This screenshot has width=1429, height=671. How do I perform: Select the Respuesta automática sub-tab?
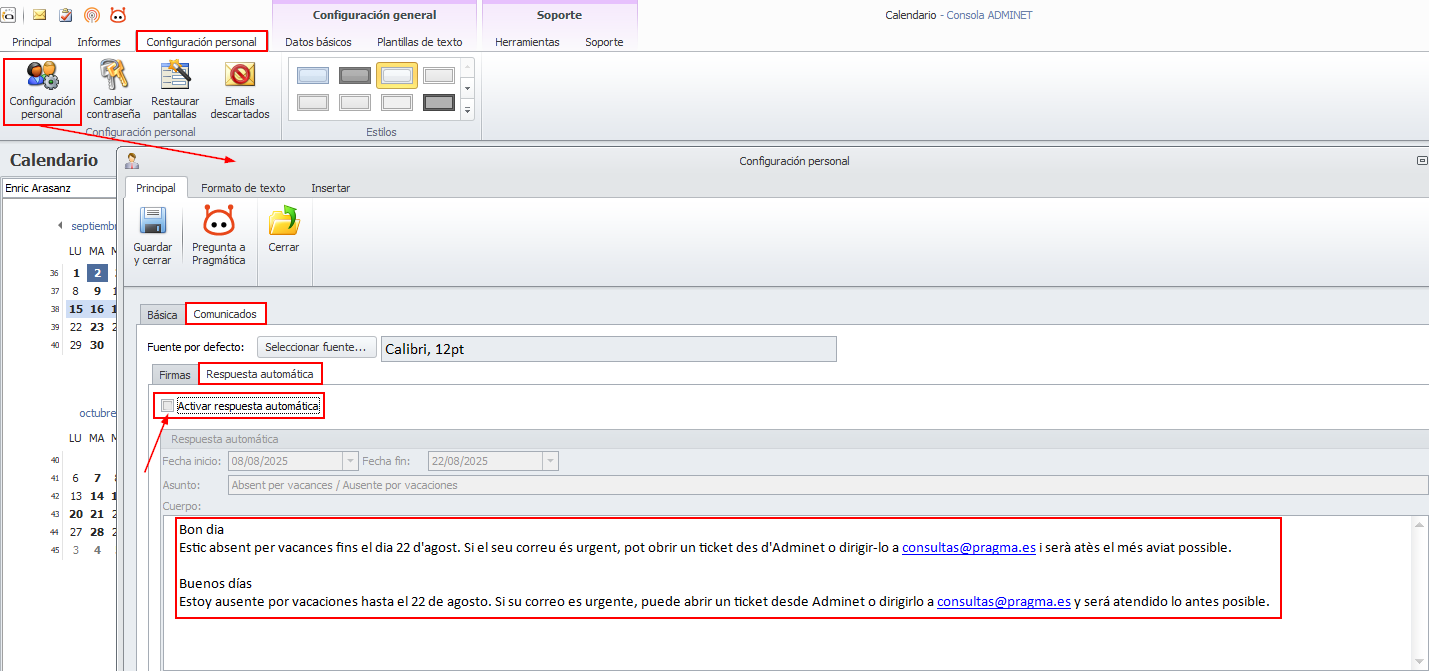pyautogui.click(x=260, y=374)
